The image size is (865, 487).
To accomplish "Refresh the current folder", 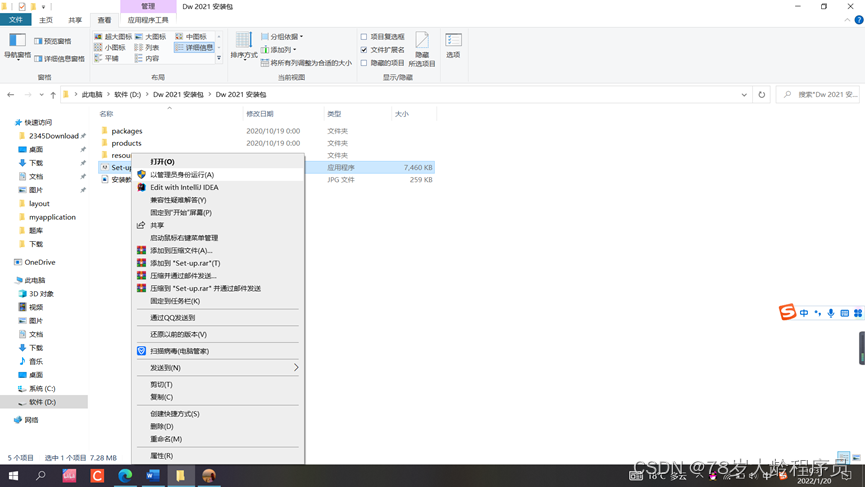I will 761,94.
